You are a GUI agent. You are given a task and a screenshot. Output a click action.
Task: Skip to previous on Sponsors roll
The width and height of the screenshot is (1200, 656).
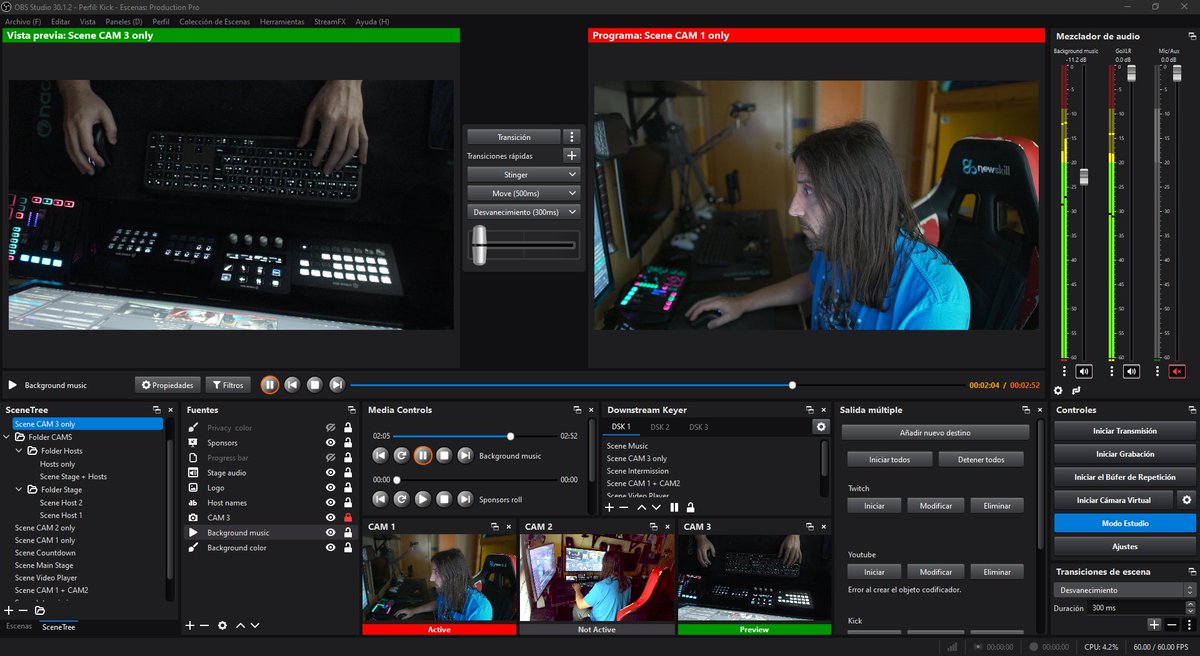click(380, 498)
